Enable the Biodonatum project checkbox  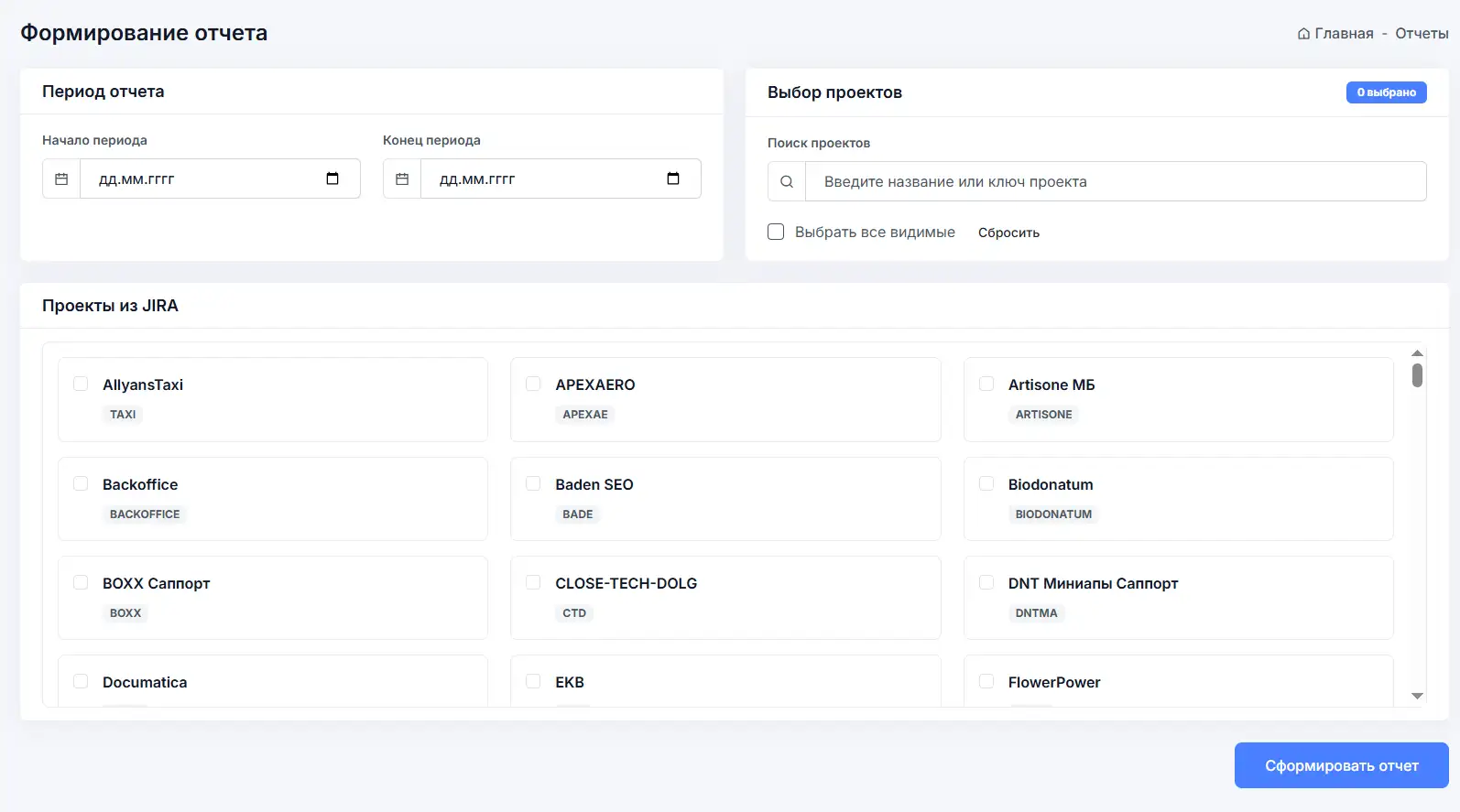coord(986,483)
